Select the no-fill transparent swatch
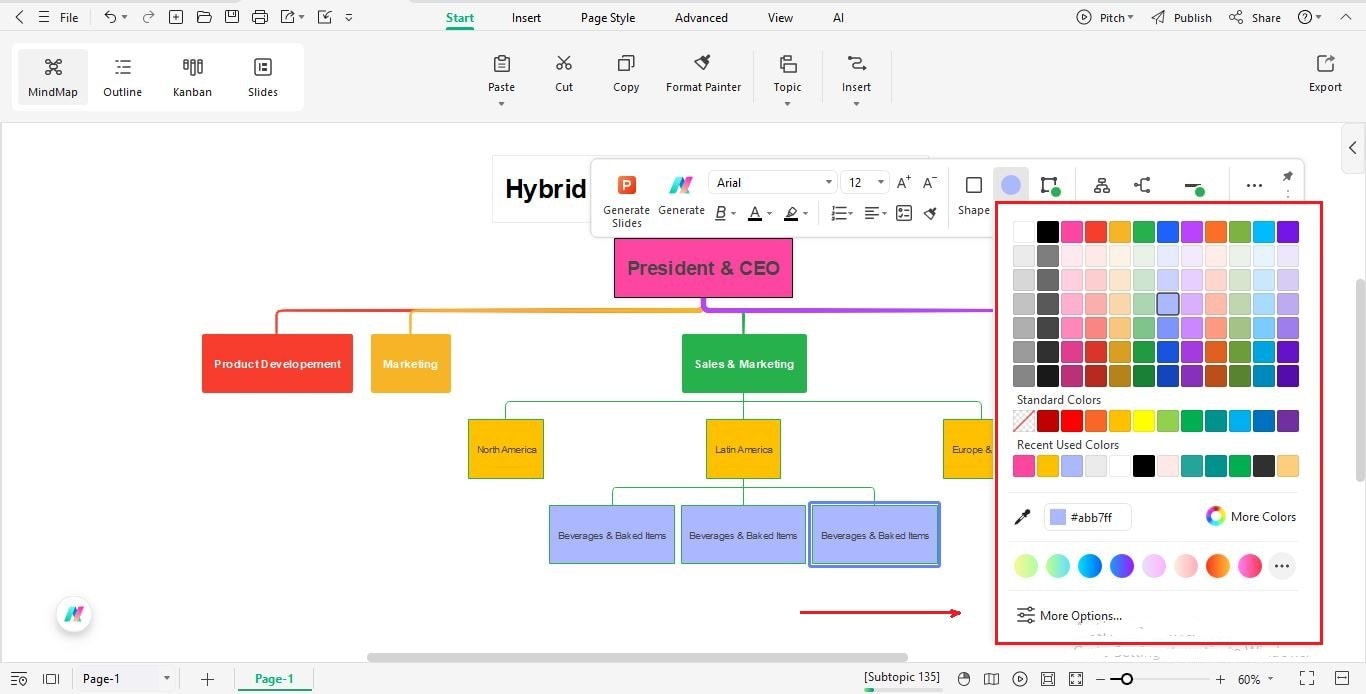Image resolution: width=1366 pixels, height=694 pixels. pos(1024,421)
